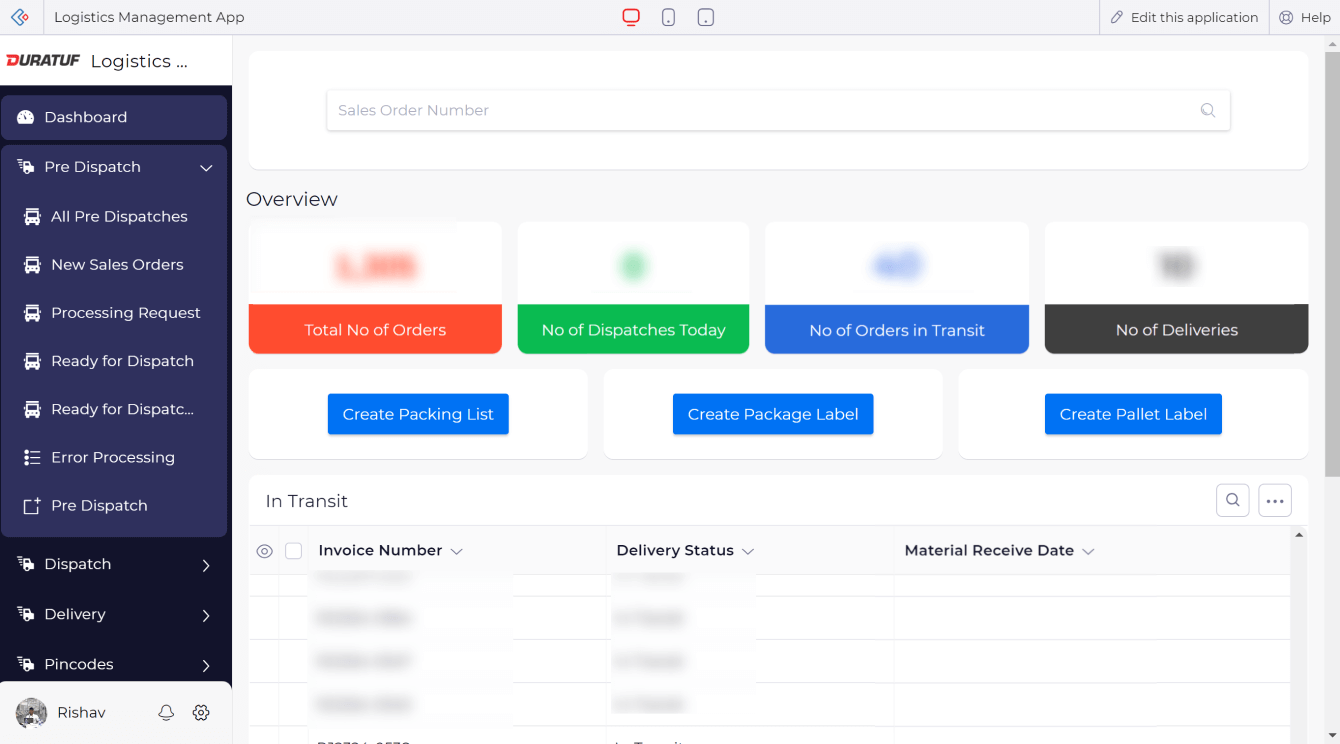Viewport: 1340px width, 744px height.
Task: Toggle the select-all rows checkbox
Action: (293, 551)
